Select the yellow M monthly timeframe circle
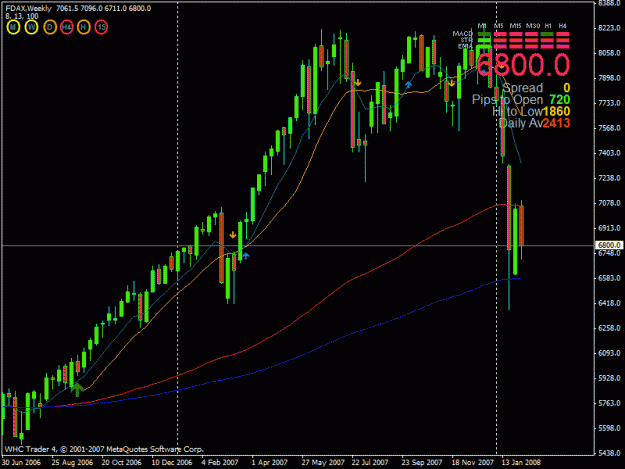This screenshot has height=469, width=625. pyautogui.click(x=13, y=27)
